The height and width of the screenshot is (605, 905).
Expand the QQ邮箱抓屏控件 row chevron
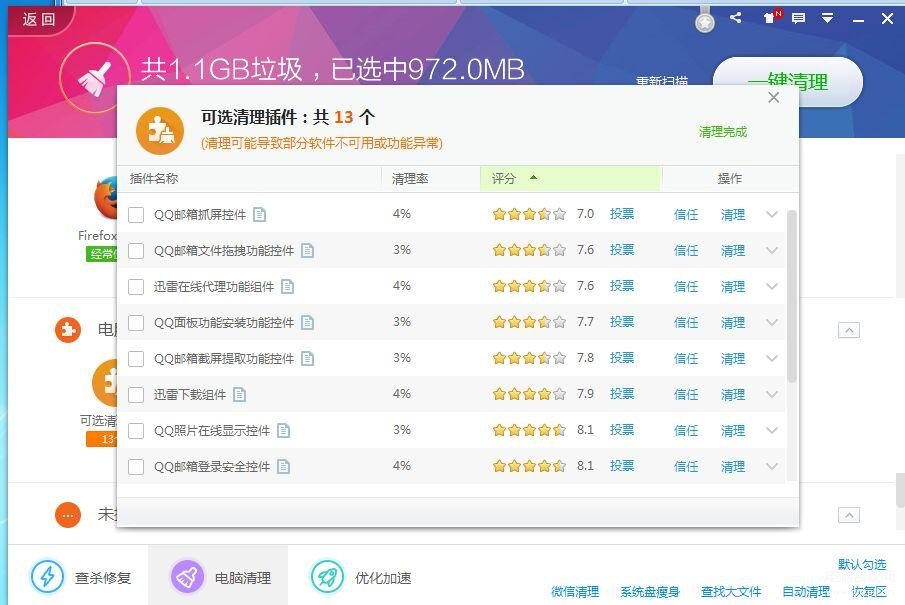pos(772,215)
